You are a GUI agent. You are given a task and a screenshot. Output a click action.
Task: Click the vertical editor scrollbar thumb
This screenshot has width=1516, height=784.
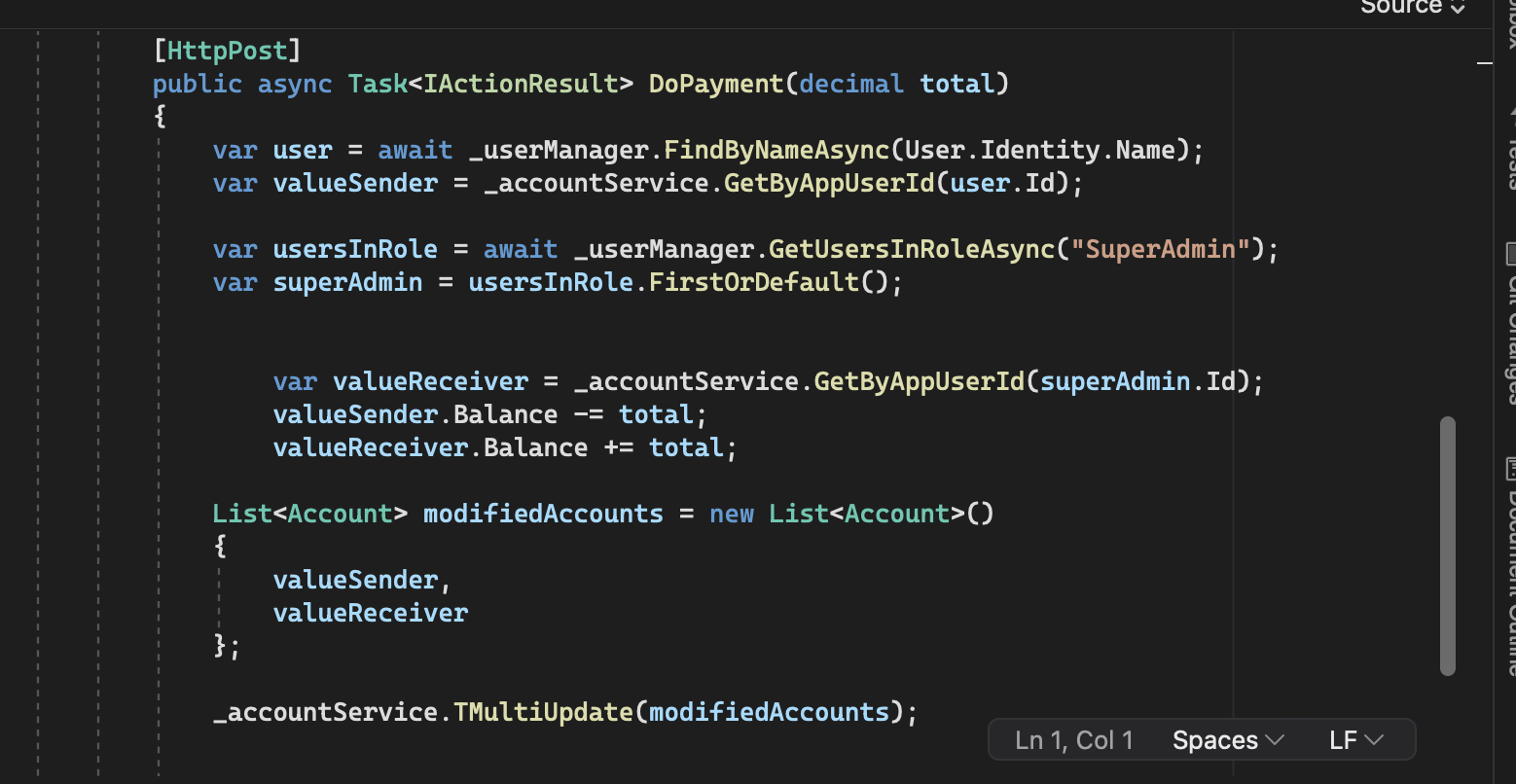(x=1448, y=546)
